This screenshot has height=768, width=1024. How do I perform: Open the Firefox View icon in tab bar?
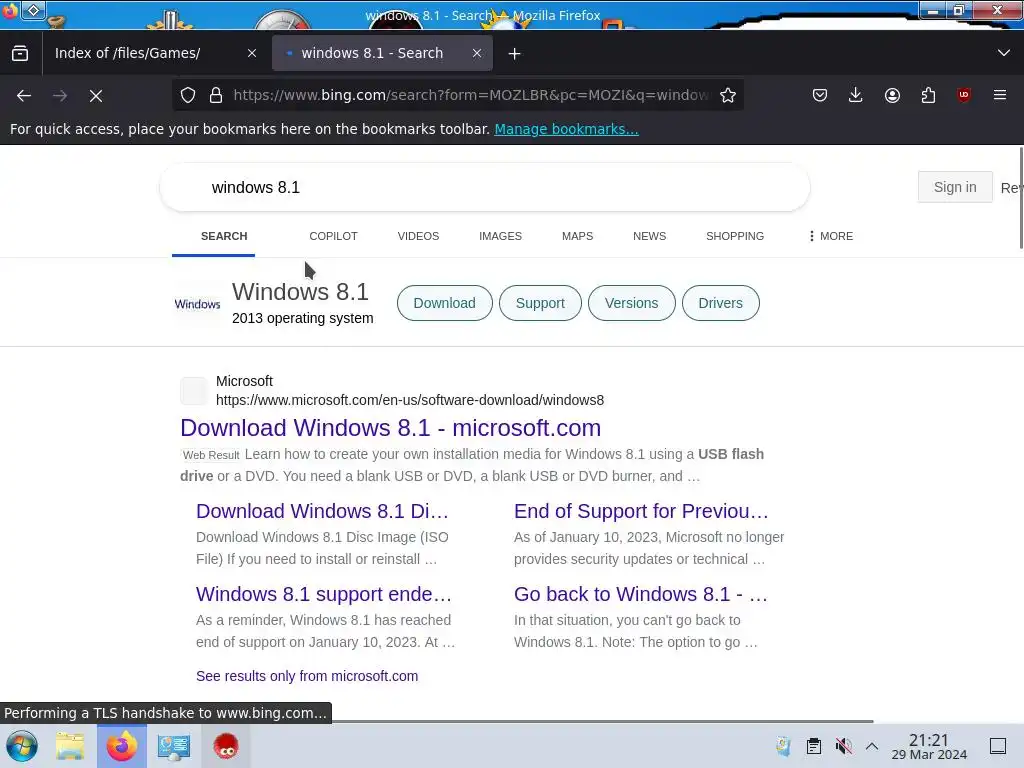[20, 53]
